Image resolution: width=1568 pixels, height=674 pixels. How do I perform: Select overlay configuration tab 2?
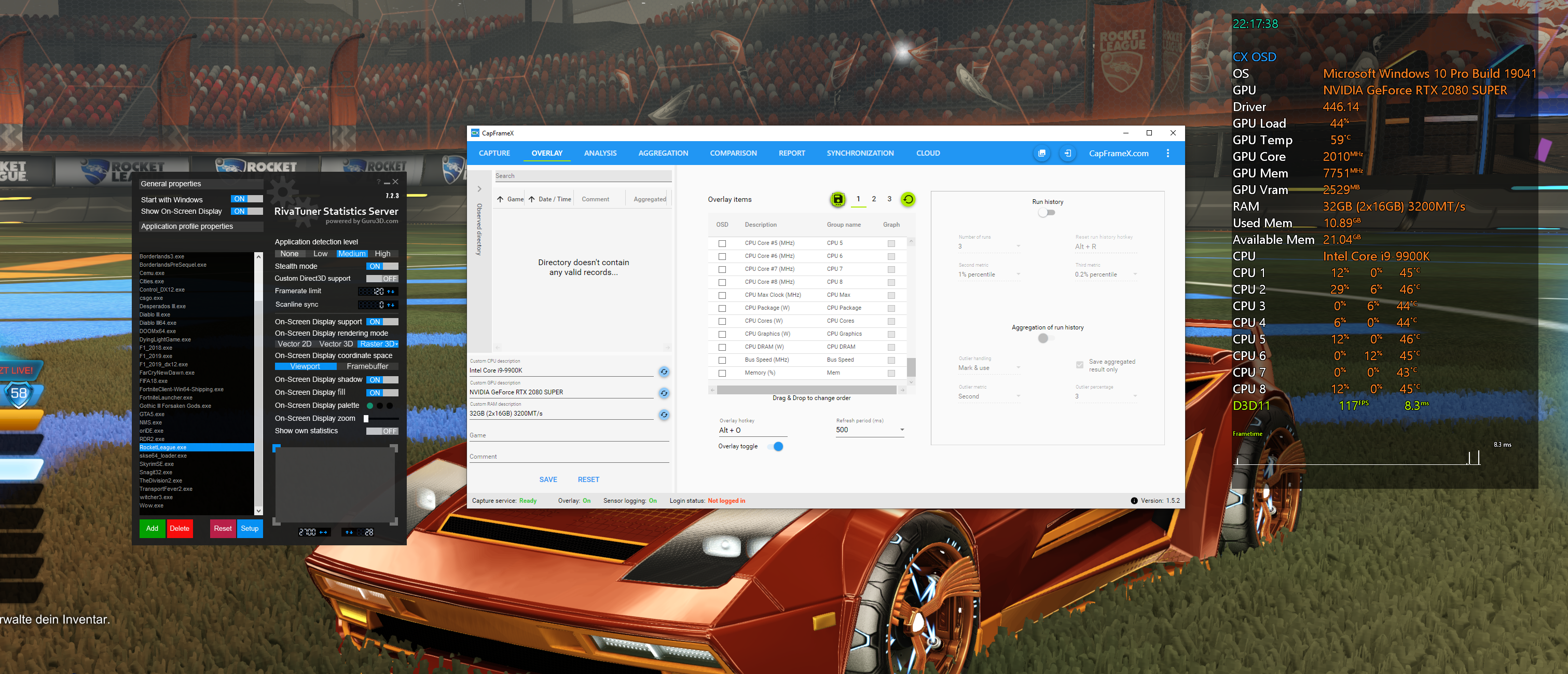(874, 199)
